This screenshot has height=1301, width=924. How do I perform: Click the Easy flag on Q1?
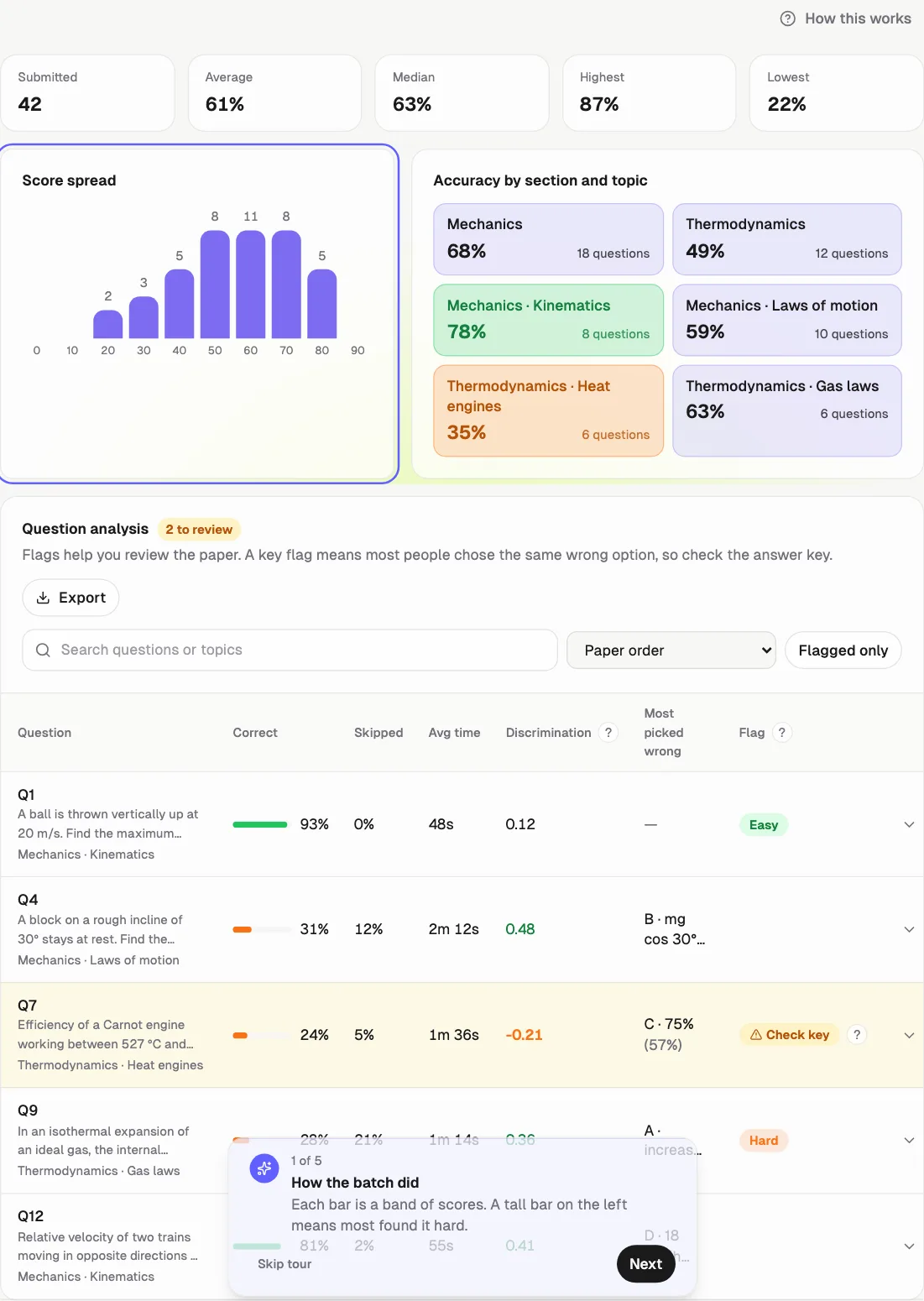click(x=764, y=825)
